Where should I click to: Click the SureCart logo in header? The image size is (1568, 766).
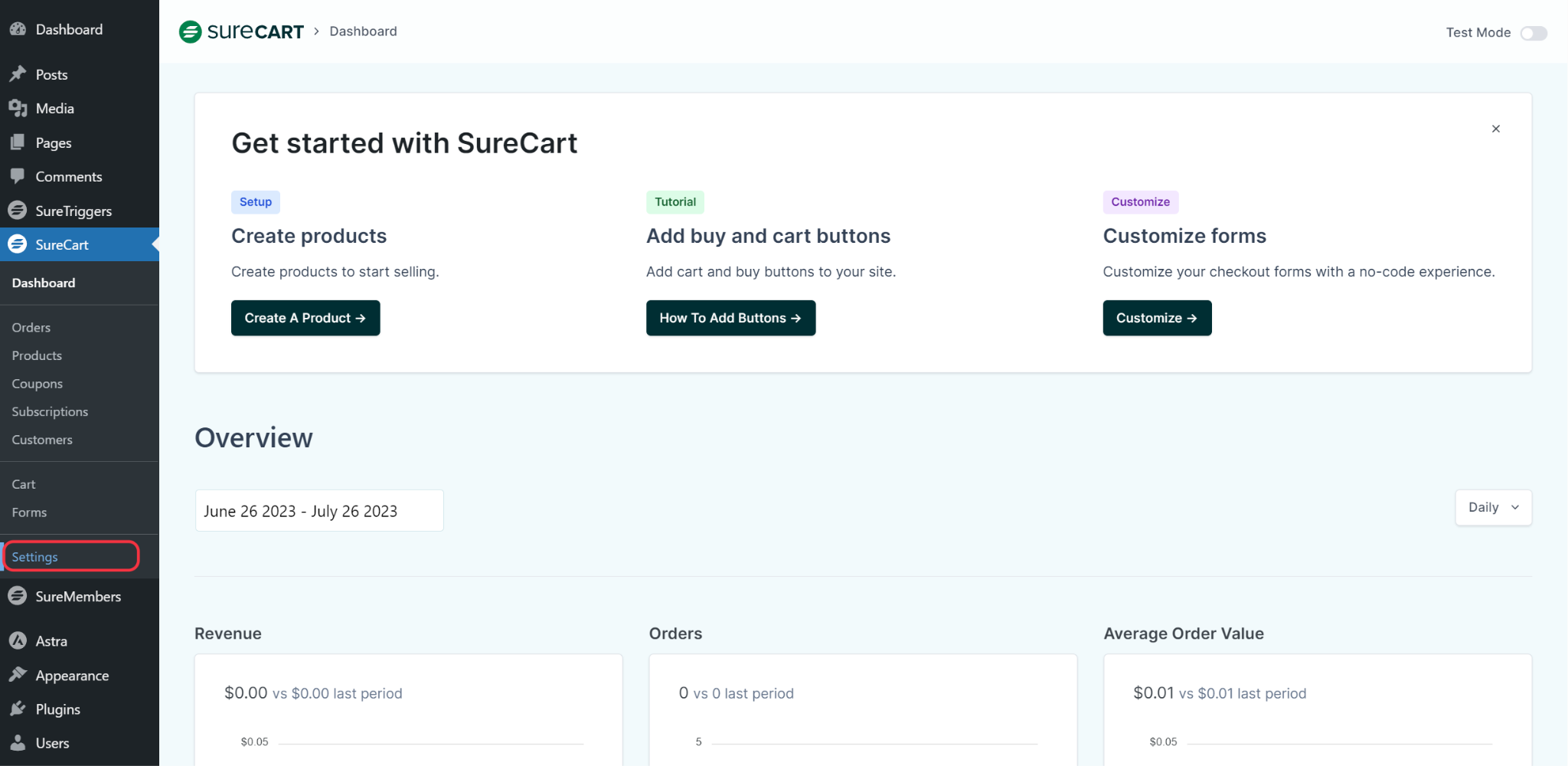(x=241, y=31)
